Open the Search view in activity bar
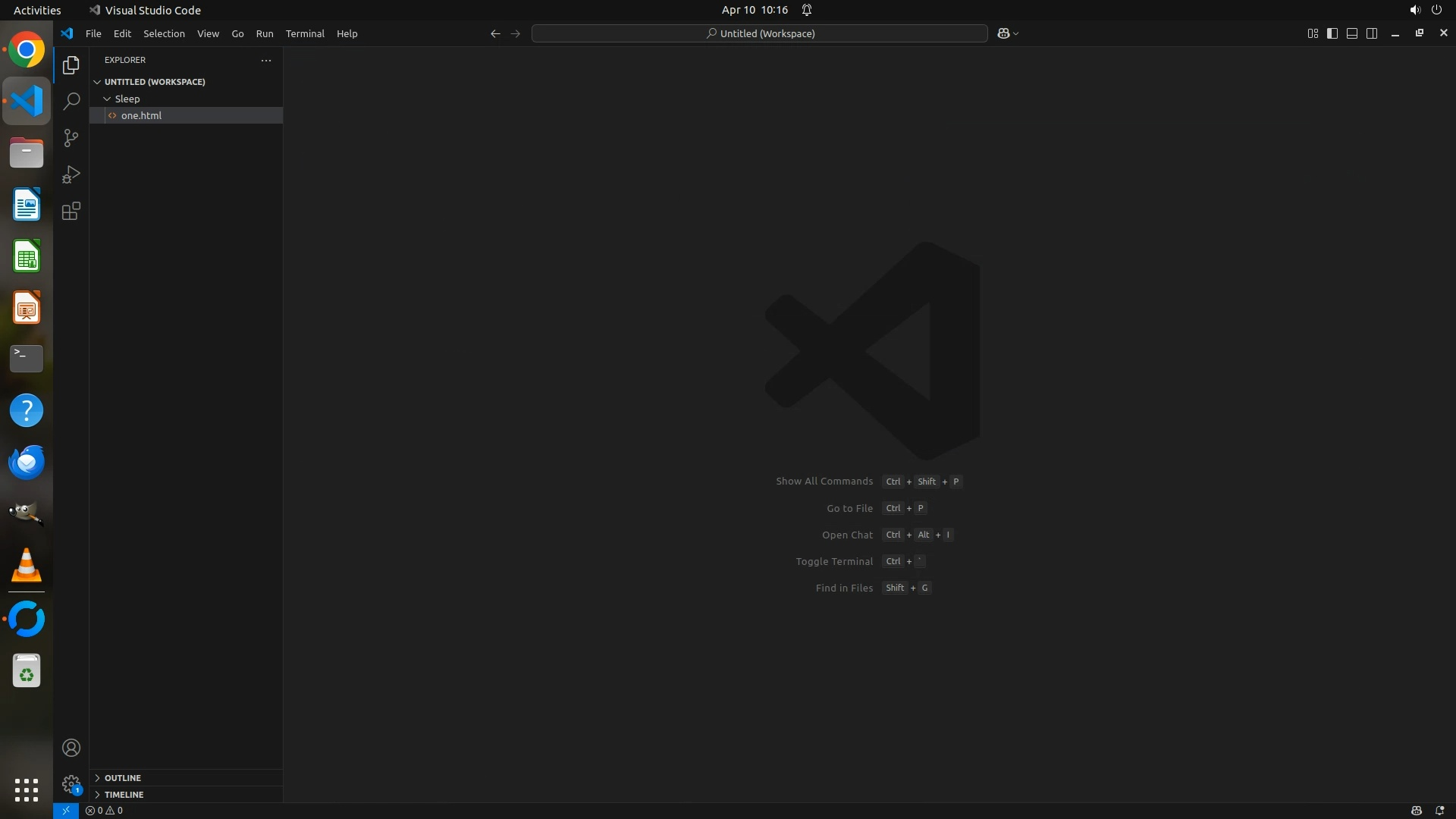Screen dimensions: 1456x819 [x=71, y=102]
